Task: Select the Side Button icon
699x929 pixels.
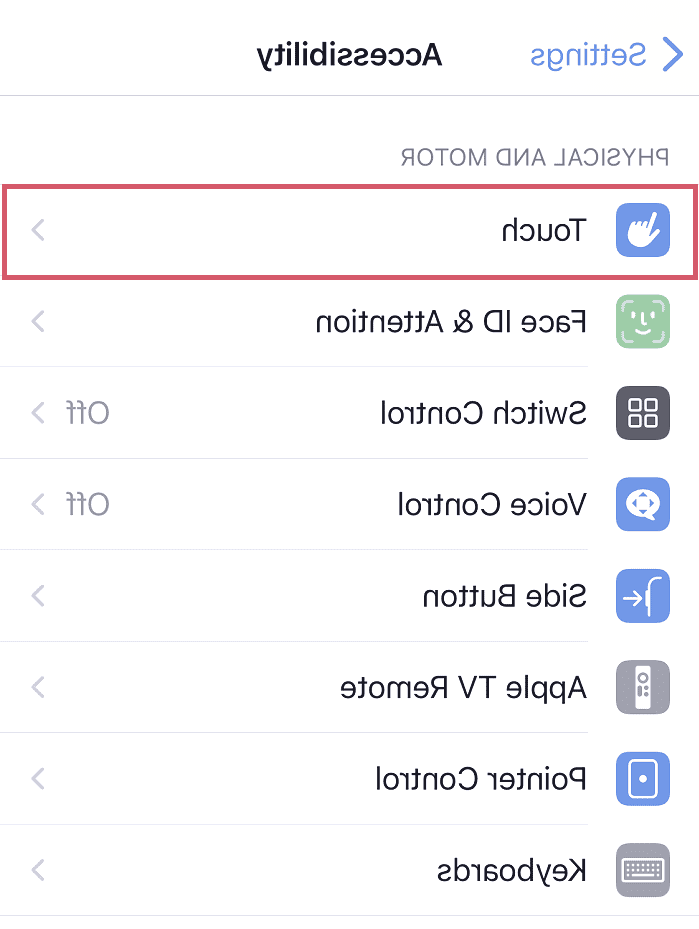Action: [x=643, y=595]
